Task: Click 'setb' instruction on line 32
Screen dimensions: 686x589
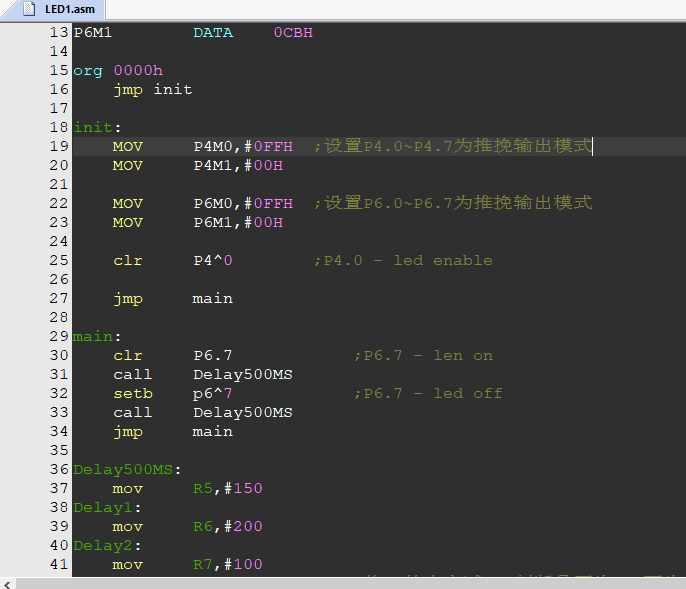Action: tap(133, 394)
